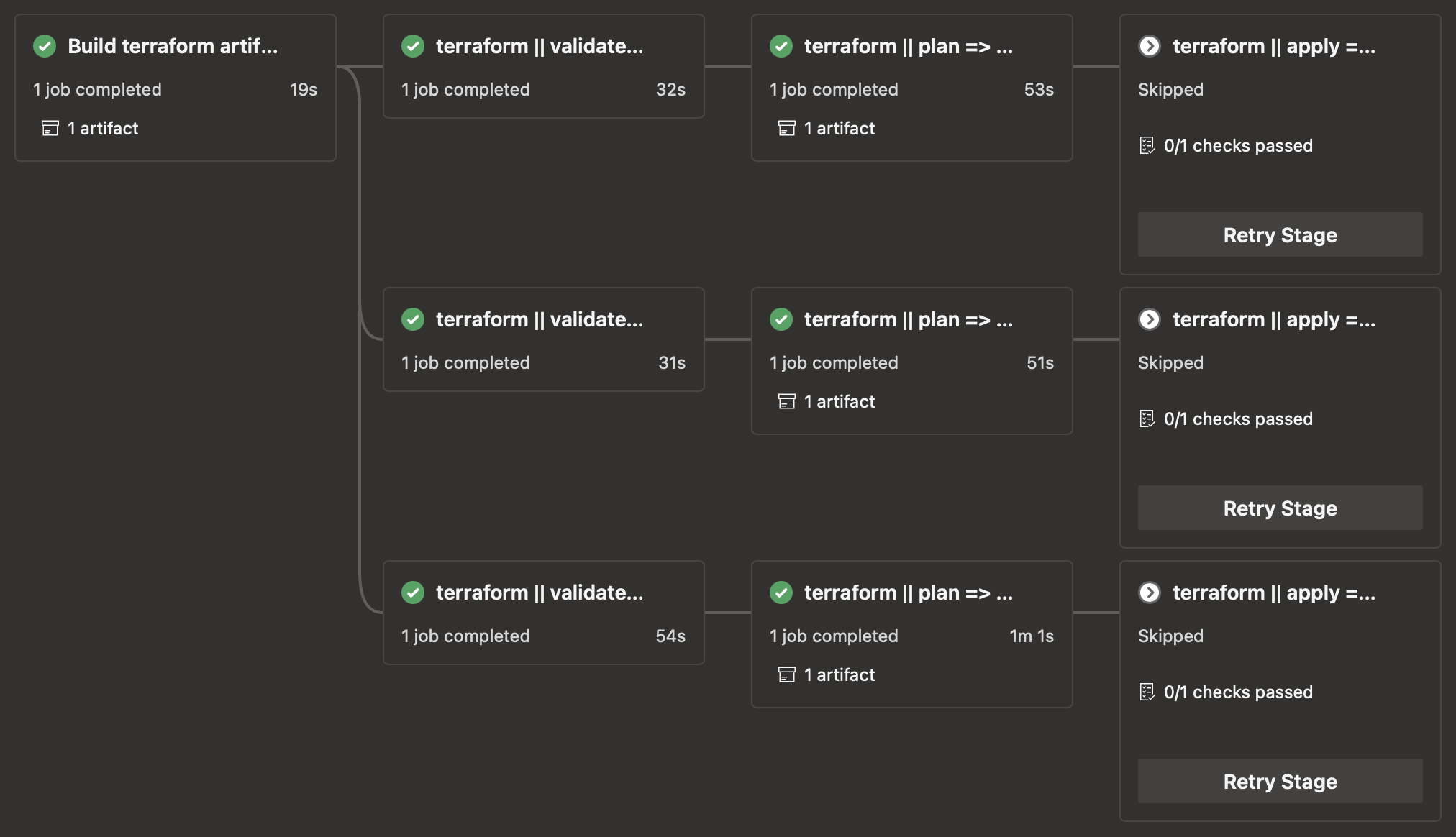
Task: Open the 1 artifact link in bottom plan
Action: click(839, 675)
